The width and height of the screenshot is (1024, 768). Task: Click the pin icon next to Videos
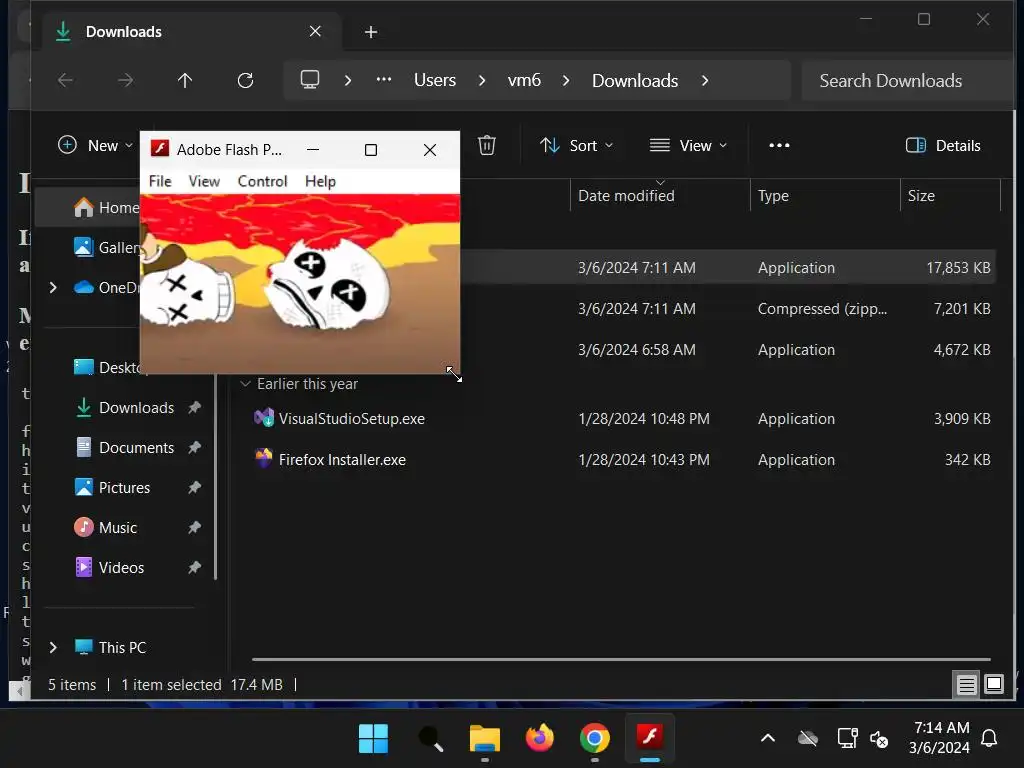click(x=194, y=567)
